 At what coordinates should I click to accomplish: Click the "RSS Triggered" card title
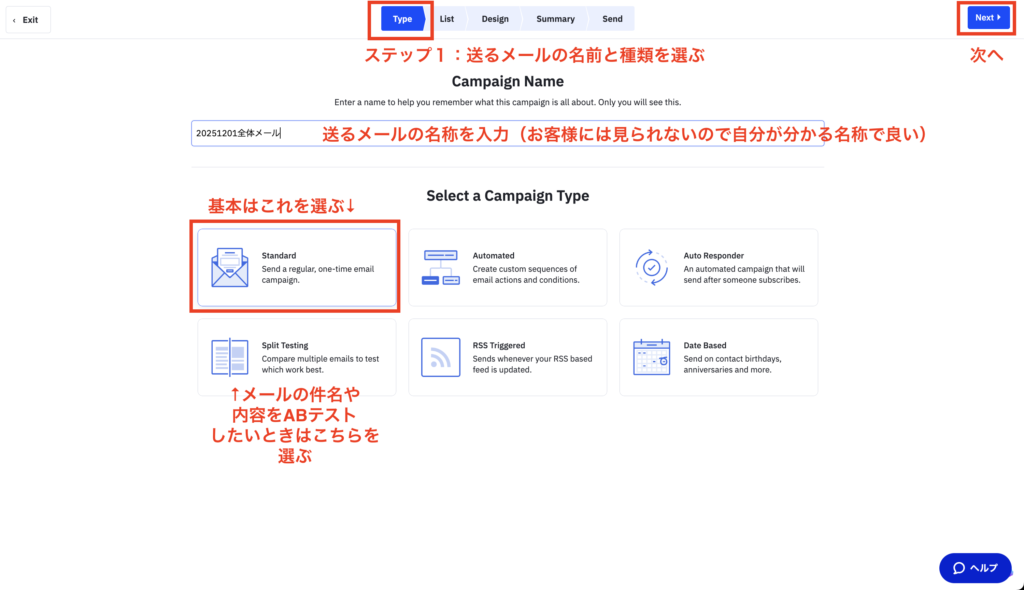(x=498, y=345)
